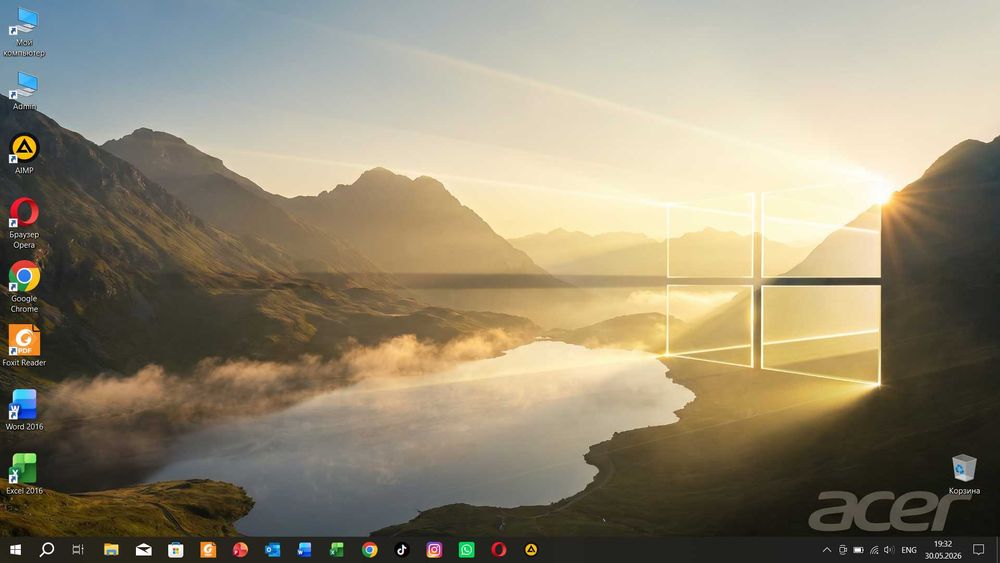Screen dimensions: 1000x563
Task: Open the Mail app on the taskbar
Action: [143, 550]
